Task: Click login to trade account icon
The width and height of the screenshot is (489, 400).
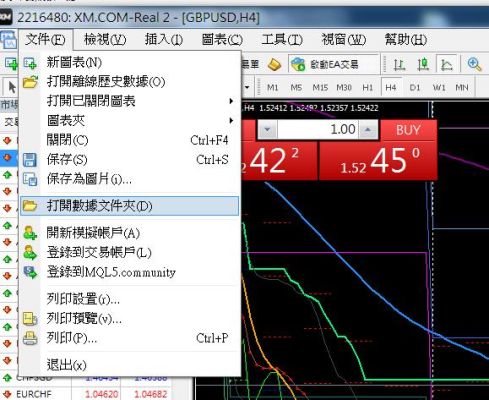Action: 30,253
